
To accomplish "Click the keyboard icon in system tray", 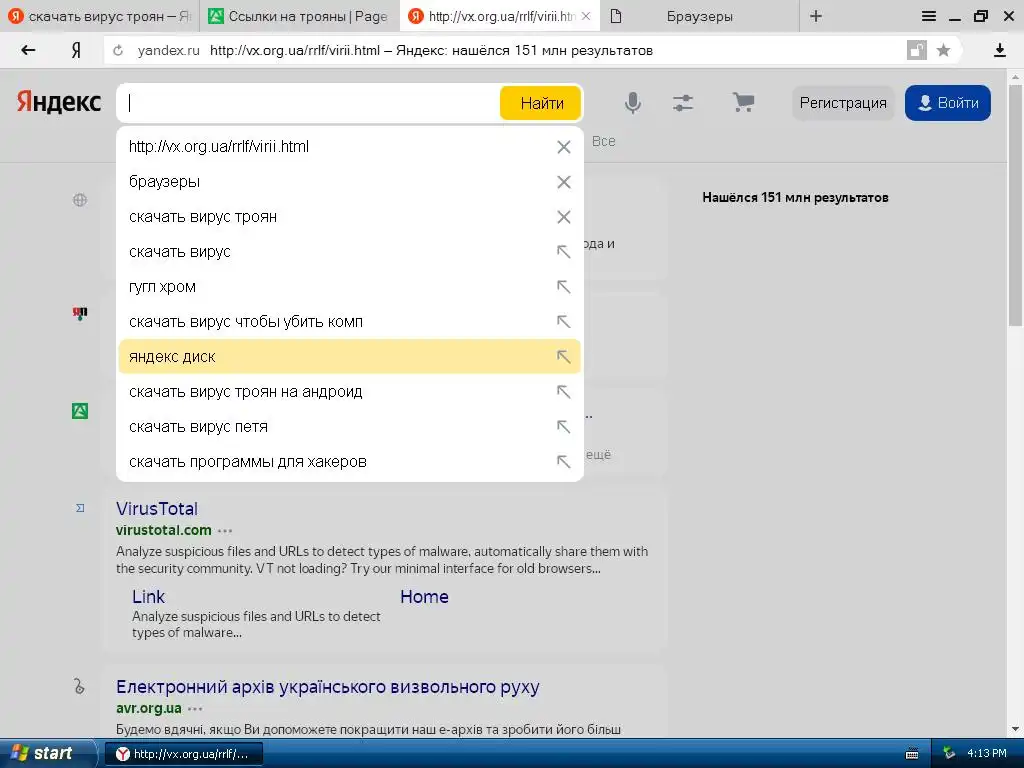I will tap(912, 754).
